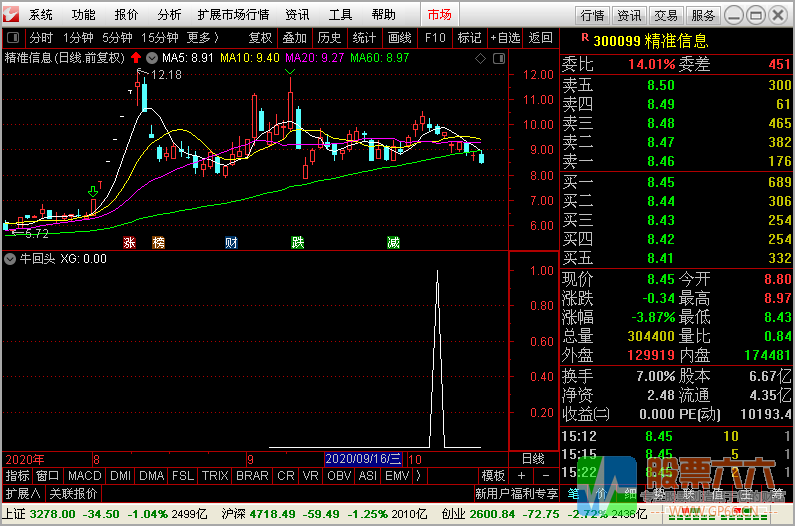The image size is (795, 526).
Task: Select the DMA indicator
Action: pos(152,476)
